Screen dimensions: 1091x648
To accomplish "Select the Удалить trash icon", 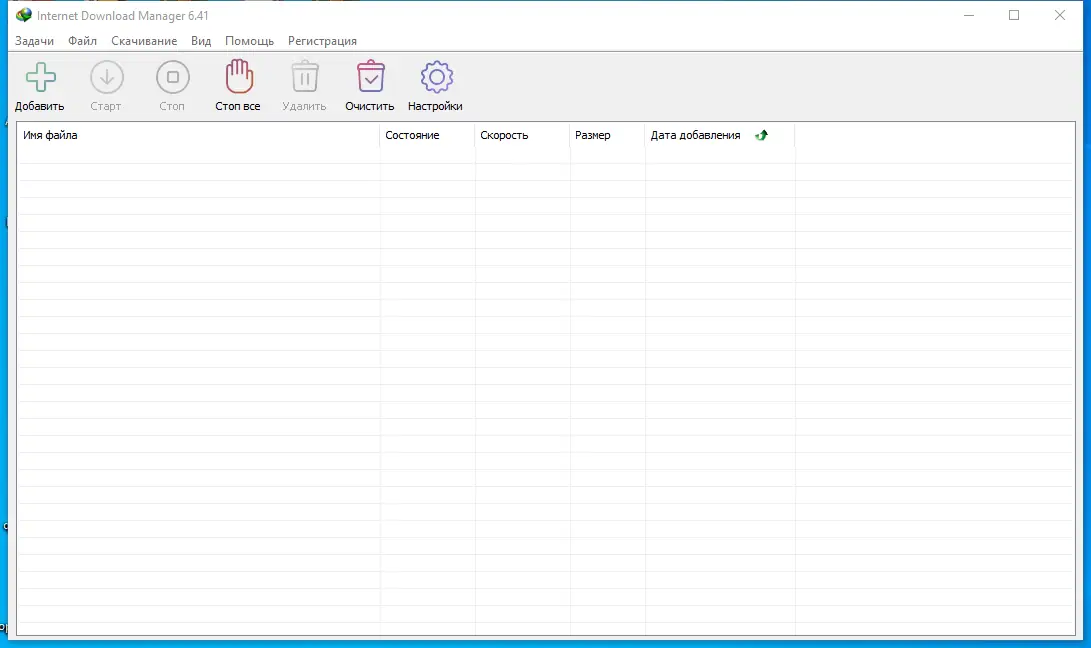I will pyautogui.click(x=304, y=85).
